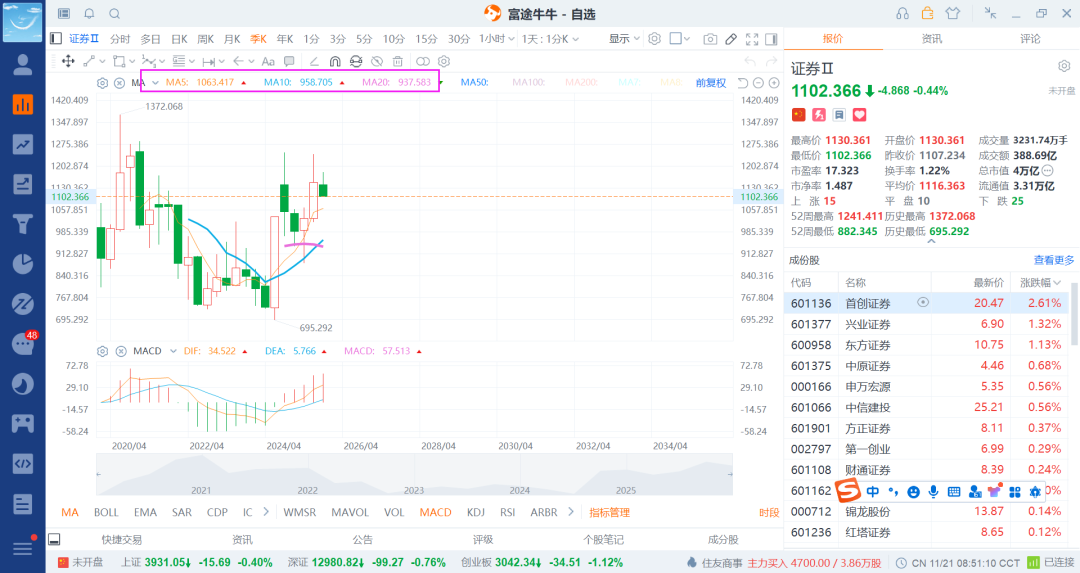Open the user profile icon in sidebar

[x=23, y=65]
